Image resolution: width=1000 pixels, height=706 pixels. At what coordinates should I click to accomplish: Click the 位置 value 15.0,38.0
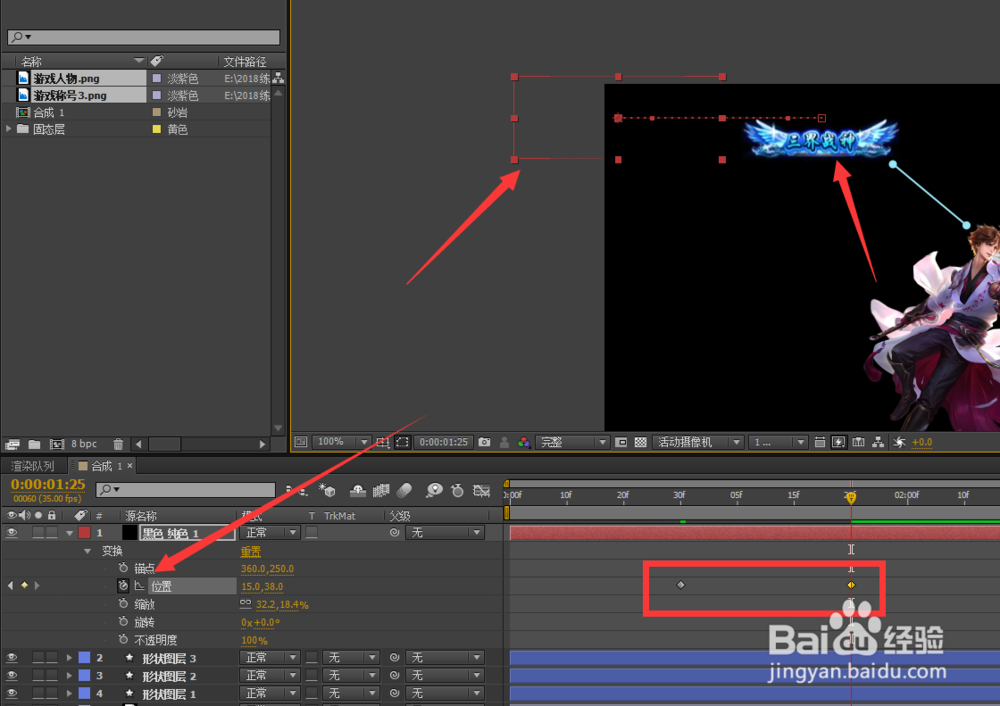click(x=262, y=587)
